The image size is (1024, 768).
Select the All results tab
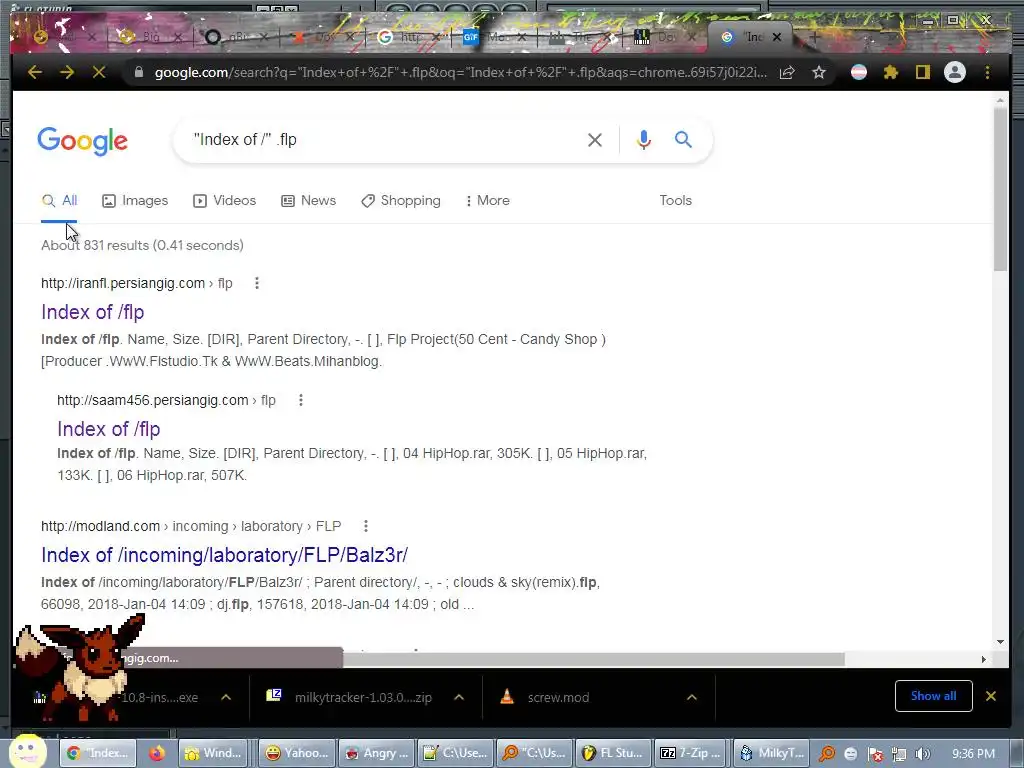pyautogui.click(x=59, y=200)
